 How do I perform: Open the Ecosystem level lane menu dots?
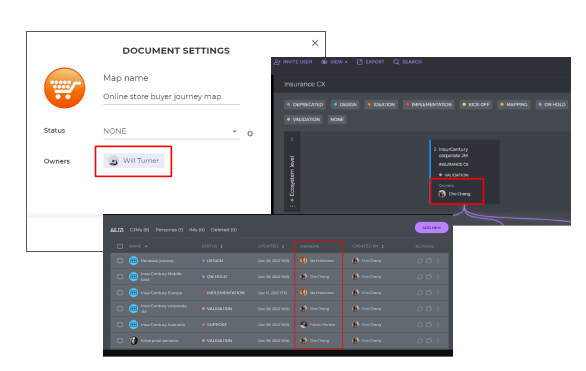coord(292,206)
